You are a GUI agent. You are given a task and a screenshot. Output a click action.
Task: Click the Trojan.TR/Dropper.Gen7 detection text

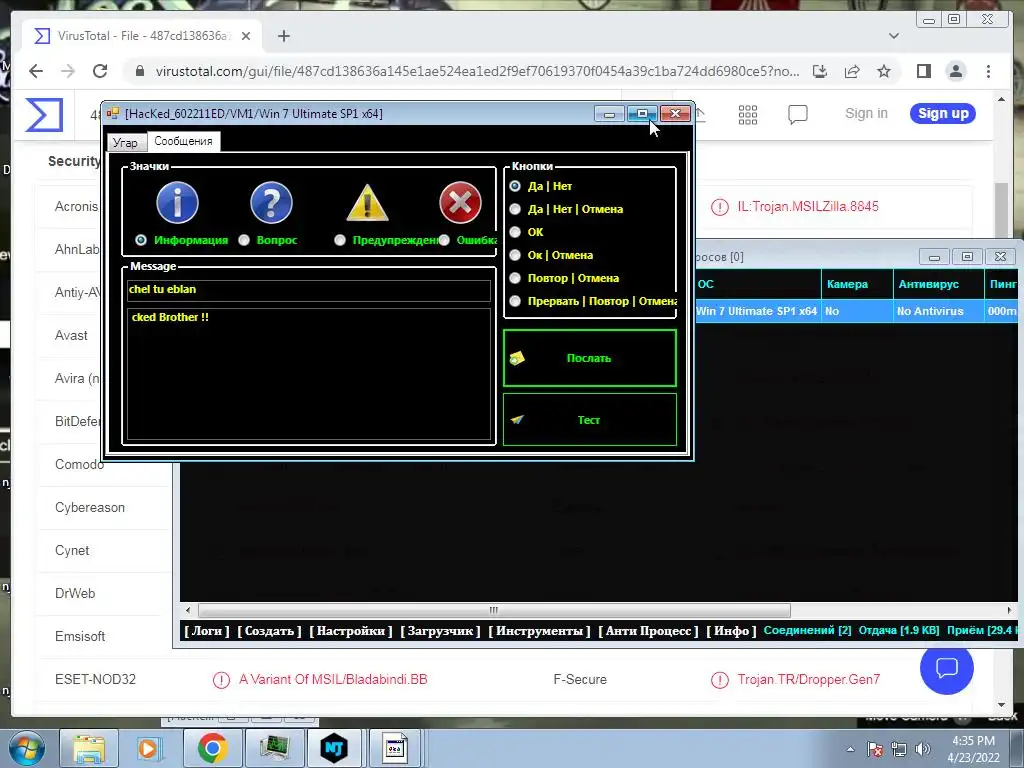[x=808, y=680]
